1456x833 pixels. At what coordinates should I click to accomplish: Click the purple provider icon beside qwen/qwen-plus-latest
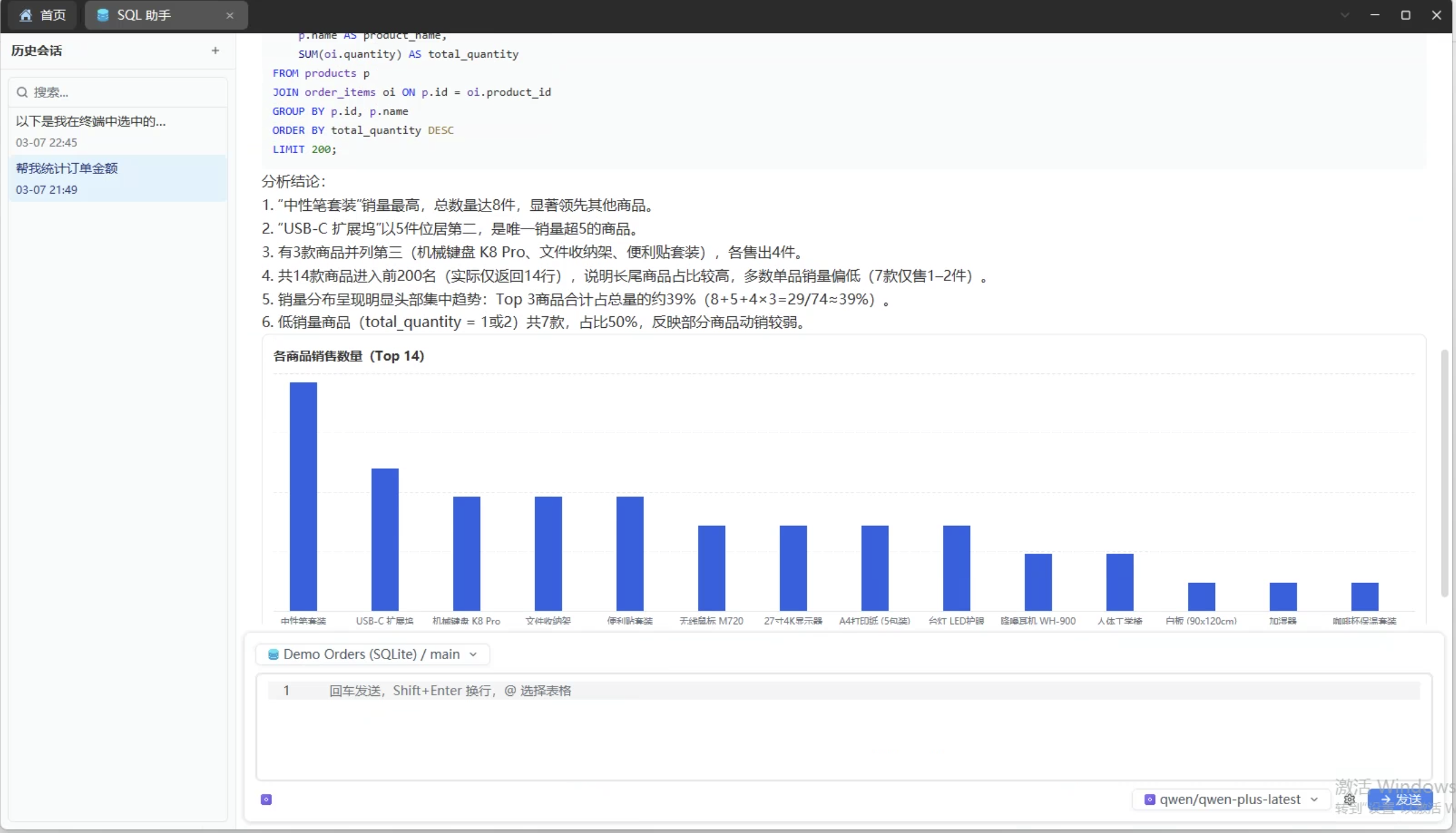1151,799
